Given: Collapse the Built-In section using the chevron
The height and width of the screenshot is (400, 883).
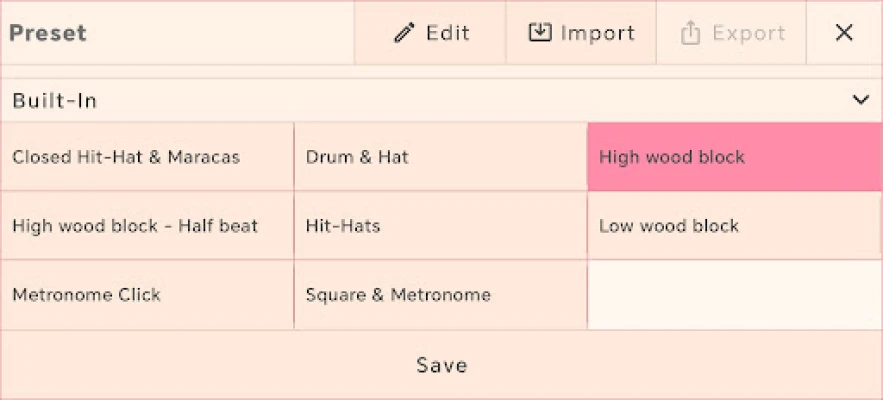Looking at the screenshot, I should coord(860,100).
